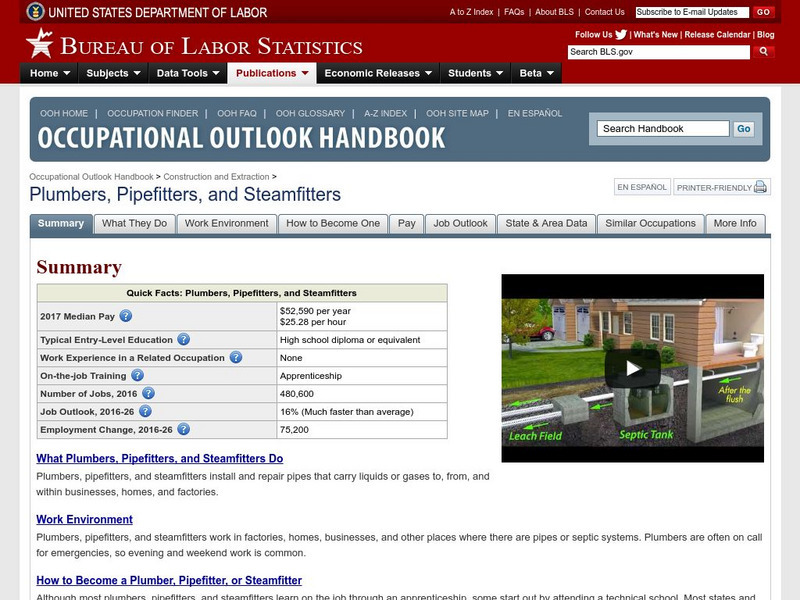
Task: Focus the Subscribe to E-mail Updates field
Action: point(692,12)
